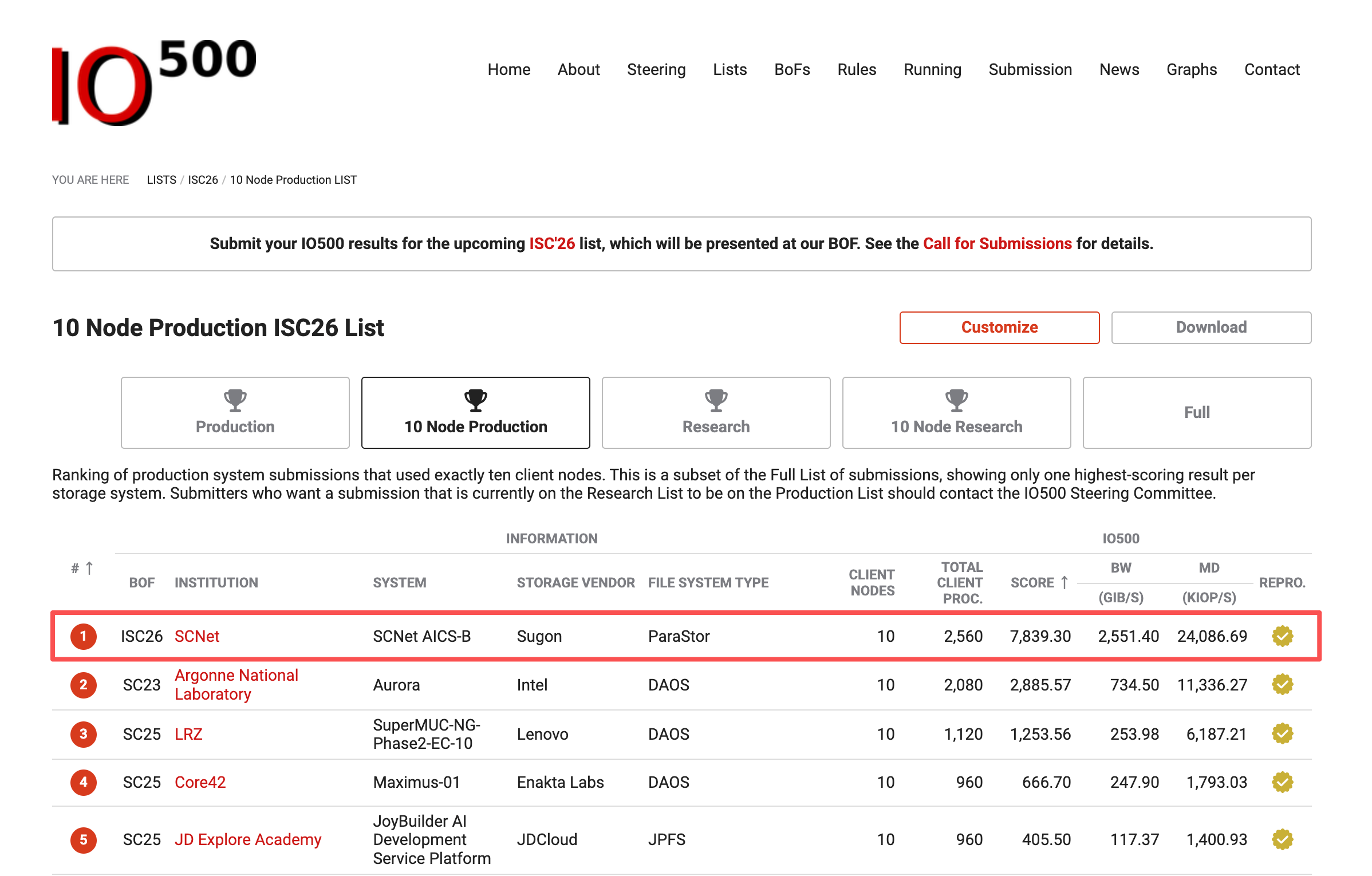This screenshot has height=876, width=1372.
Task: Switch to 10 Node Research list
Action: (956, 412)
